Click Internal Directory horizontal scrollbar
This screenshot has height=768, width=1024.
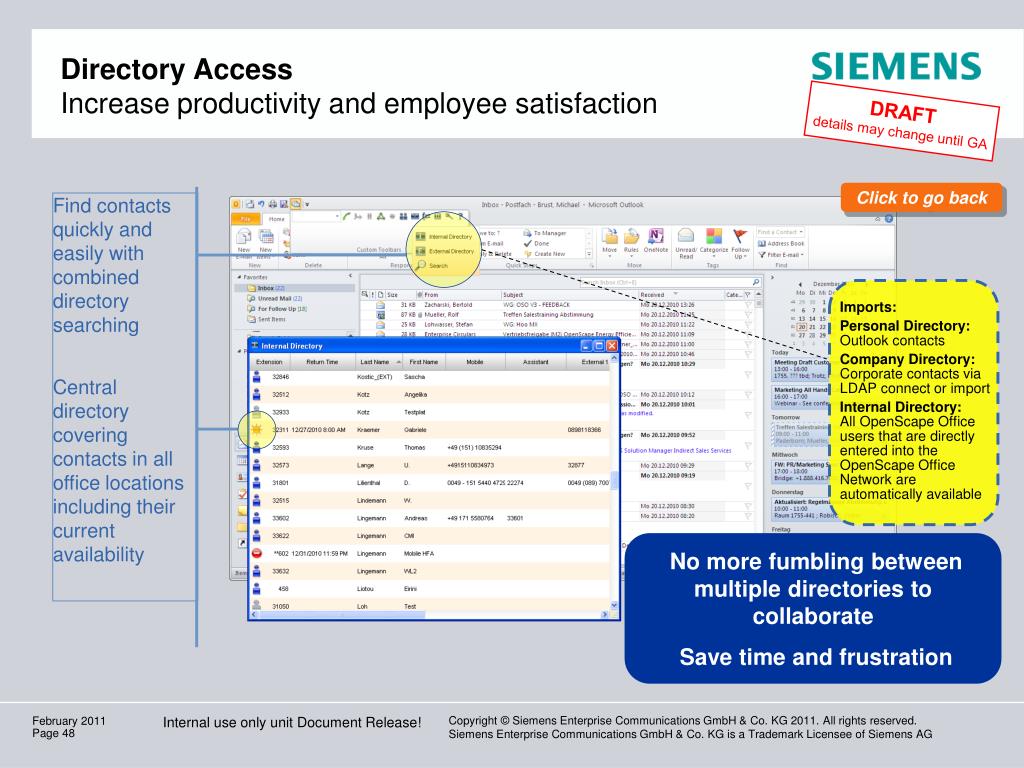click(x=341, y=615)
